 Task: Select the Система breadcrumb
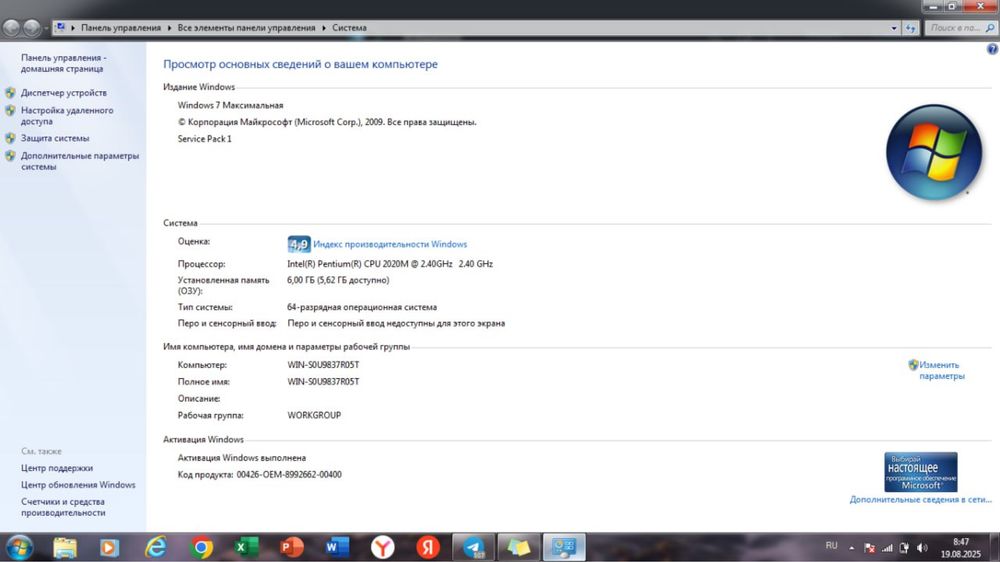[349, 28]
